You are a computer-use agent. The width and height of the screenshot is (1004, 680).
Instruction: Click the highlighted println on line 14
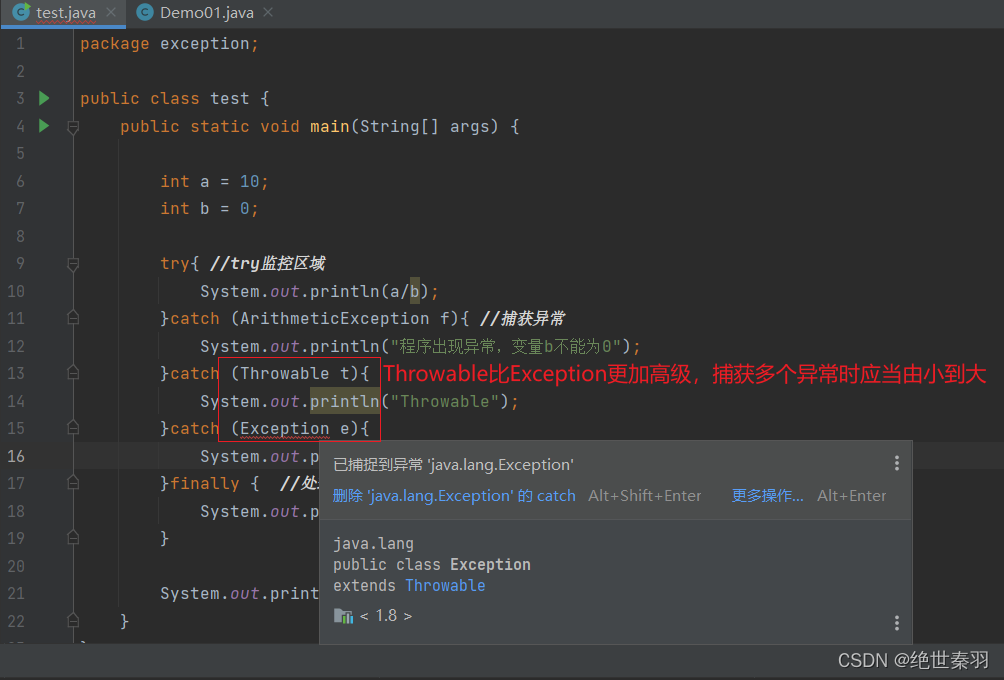tap(344, 401)
